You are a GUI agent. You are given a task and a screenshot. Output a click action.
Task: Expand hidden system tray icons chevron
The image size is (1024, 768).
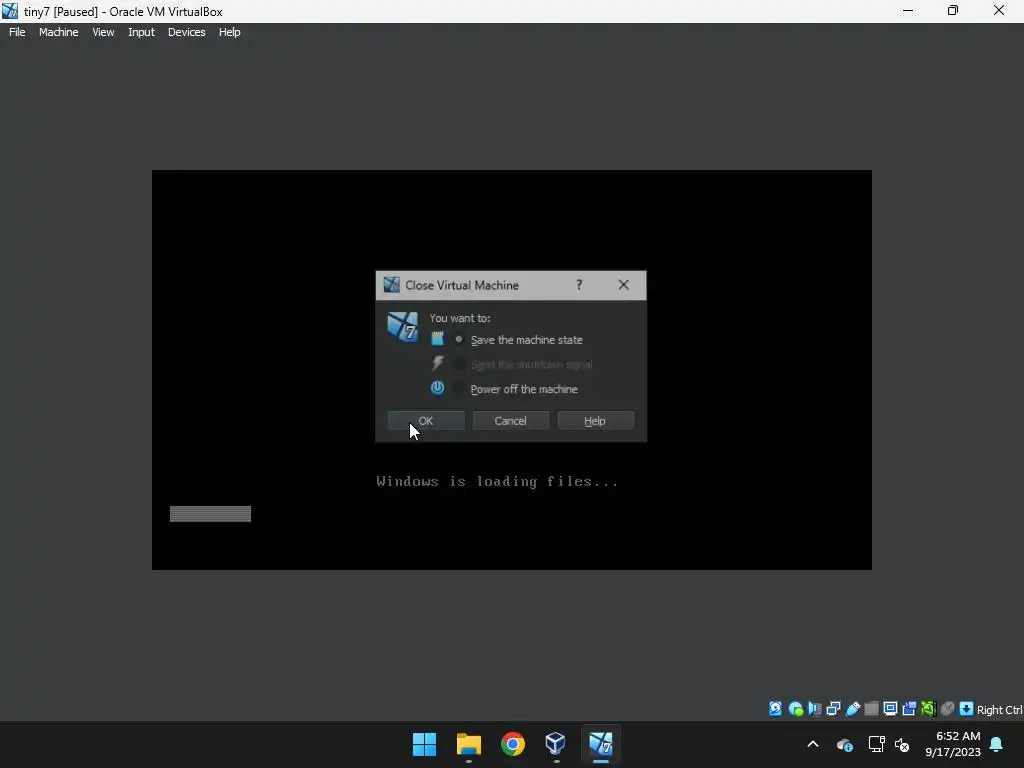point(813,744)
